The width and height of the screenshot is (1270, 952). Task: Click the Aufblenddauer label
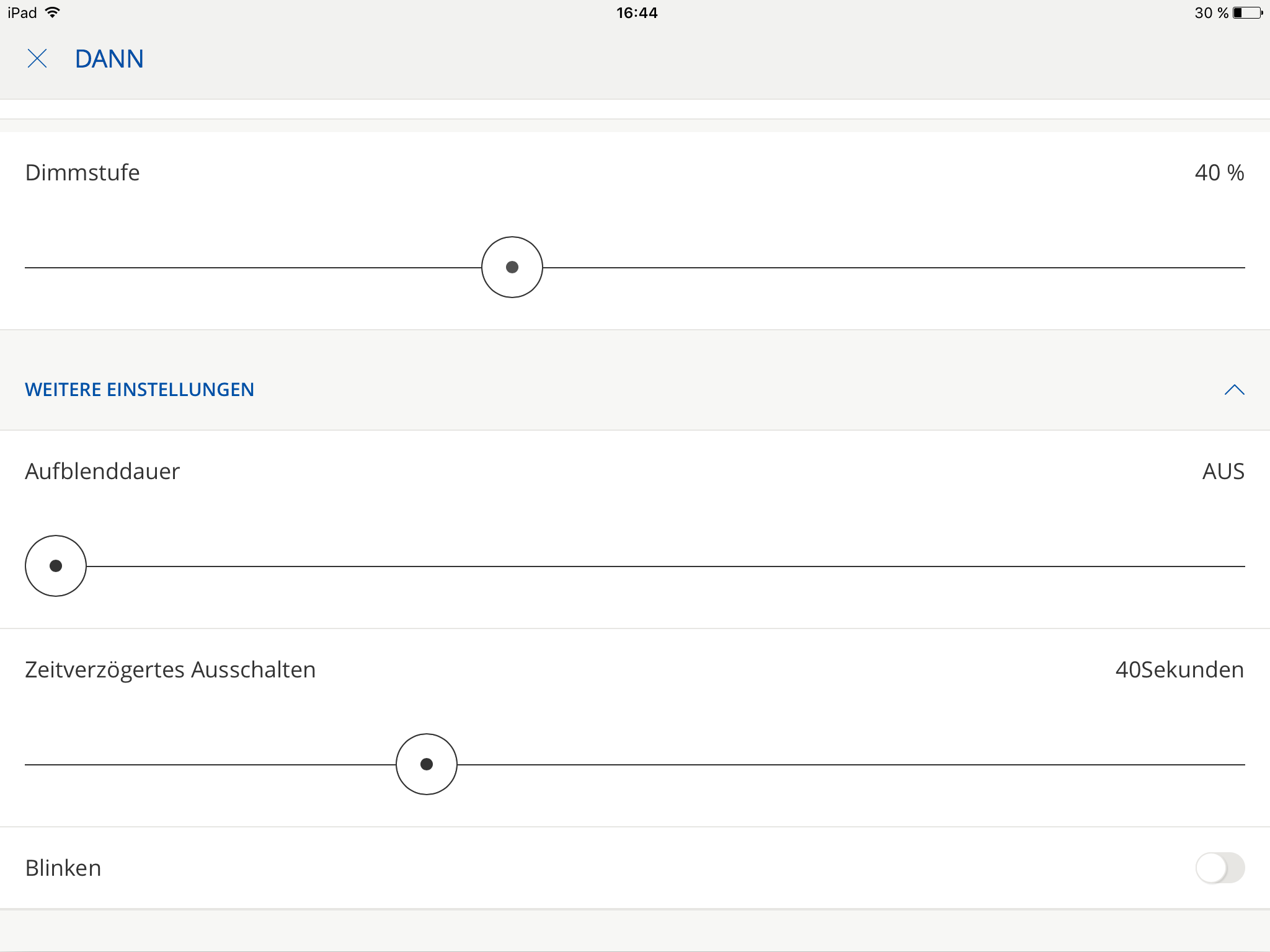102,472
